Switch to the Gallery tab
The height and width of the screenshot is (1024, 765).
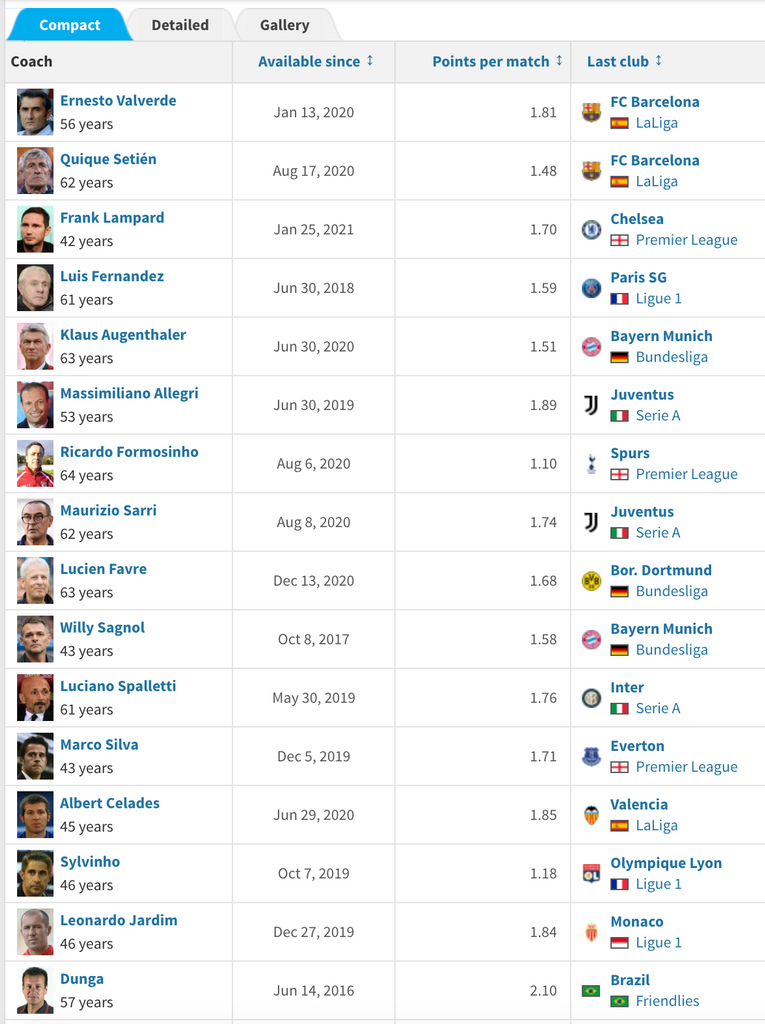[x=285, y=25]
